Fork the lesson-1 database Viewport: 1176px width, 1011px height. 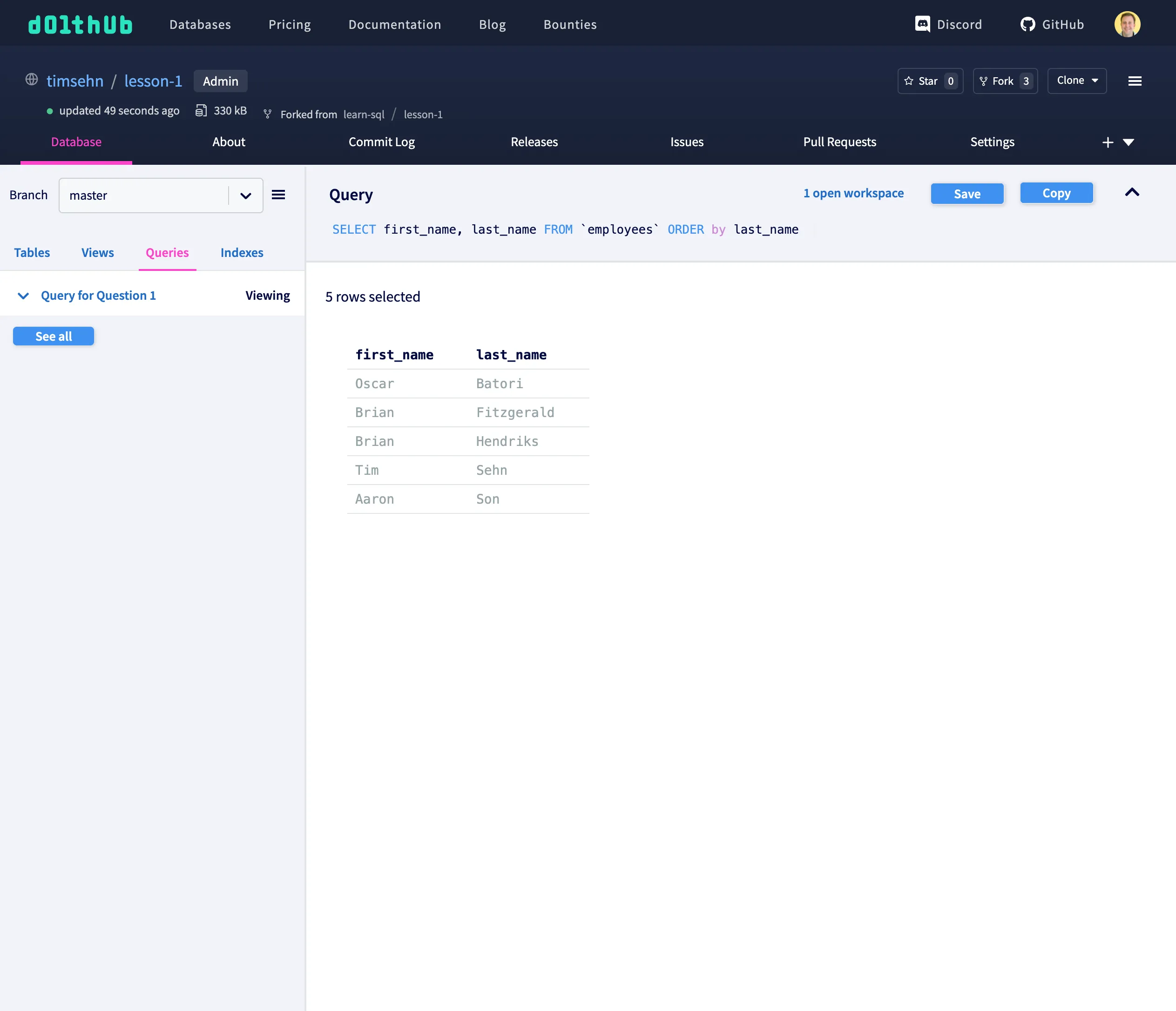tap(1005, 81)
